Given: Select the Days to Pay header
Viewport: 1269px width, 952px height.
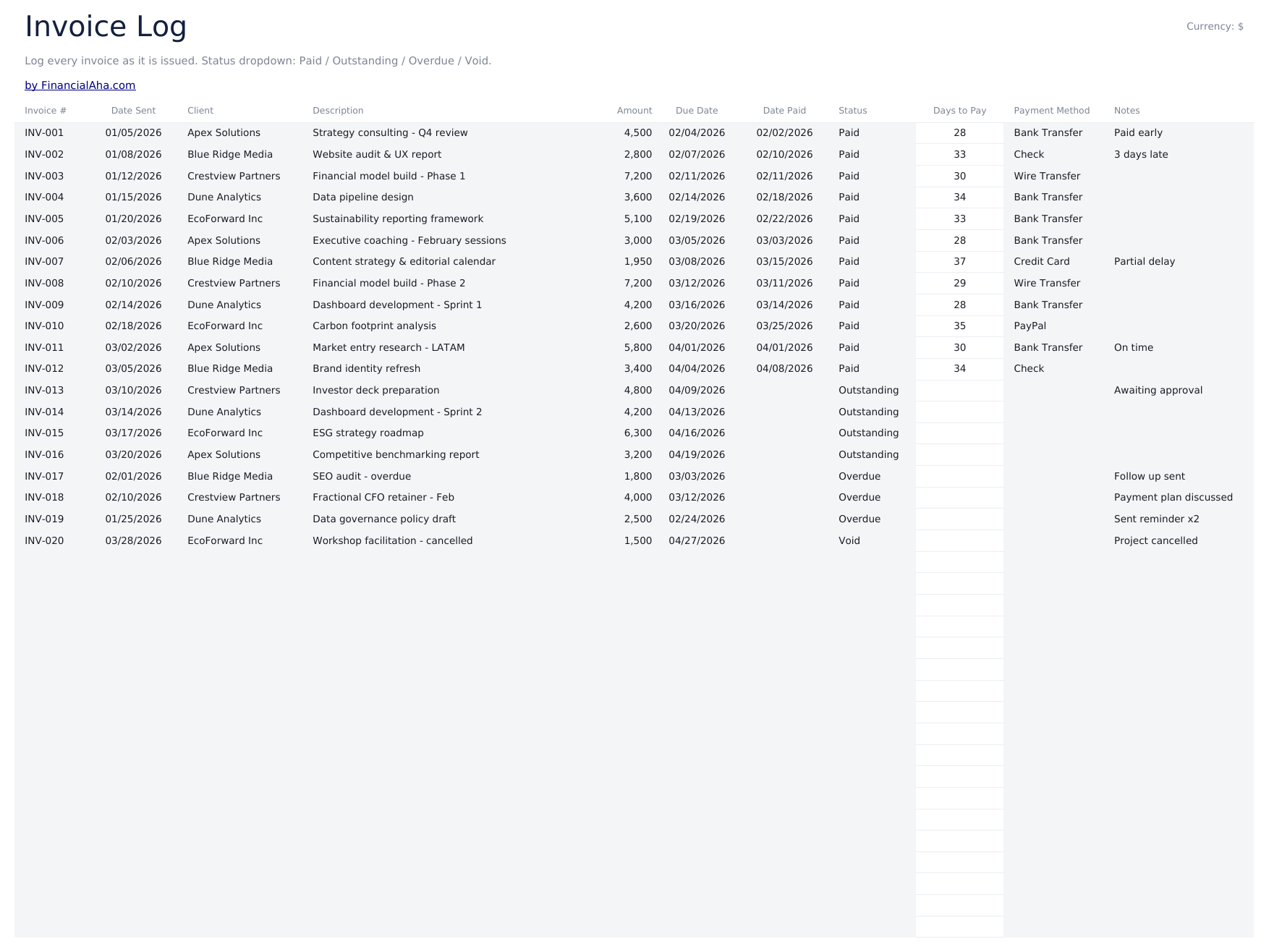Looking at the screenshot, I should pos(959,111).
